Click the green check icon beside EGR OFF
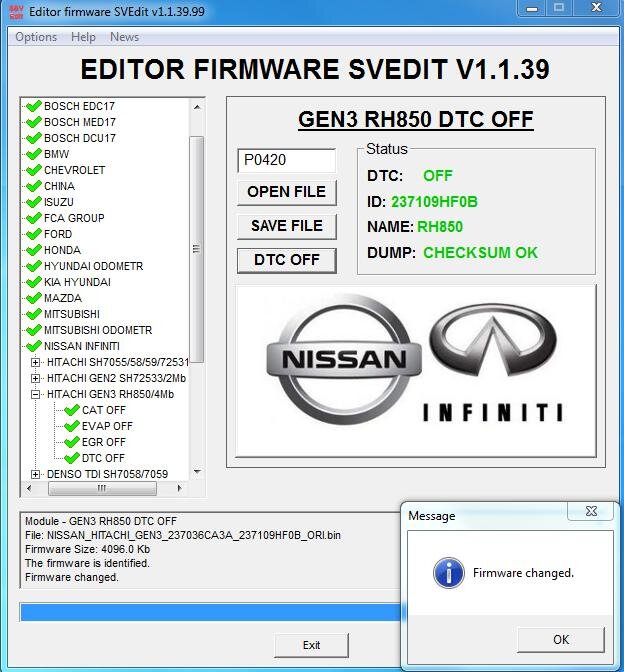The image size is (624, 672). 72,441
